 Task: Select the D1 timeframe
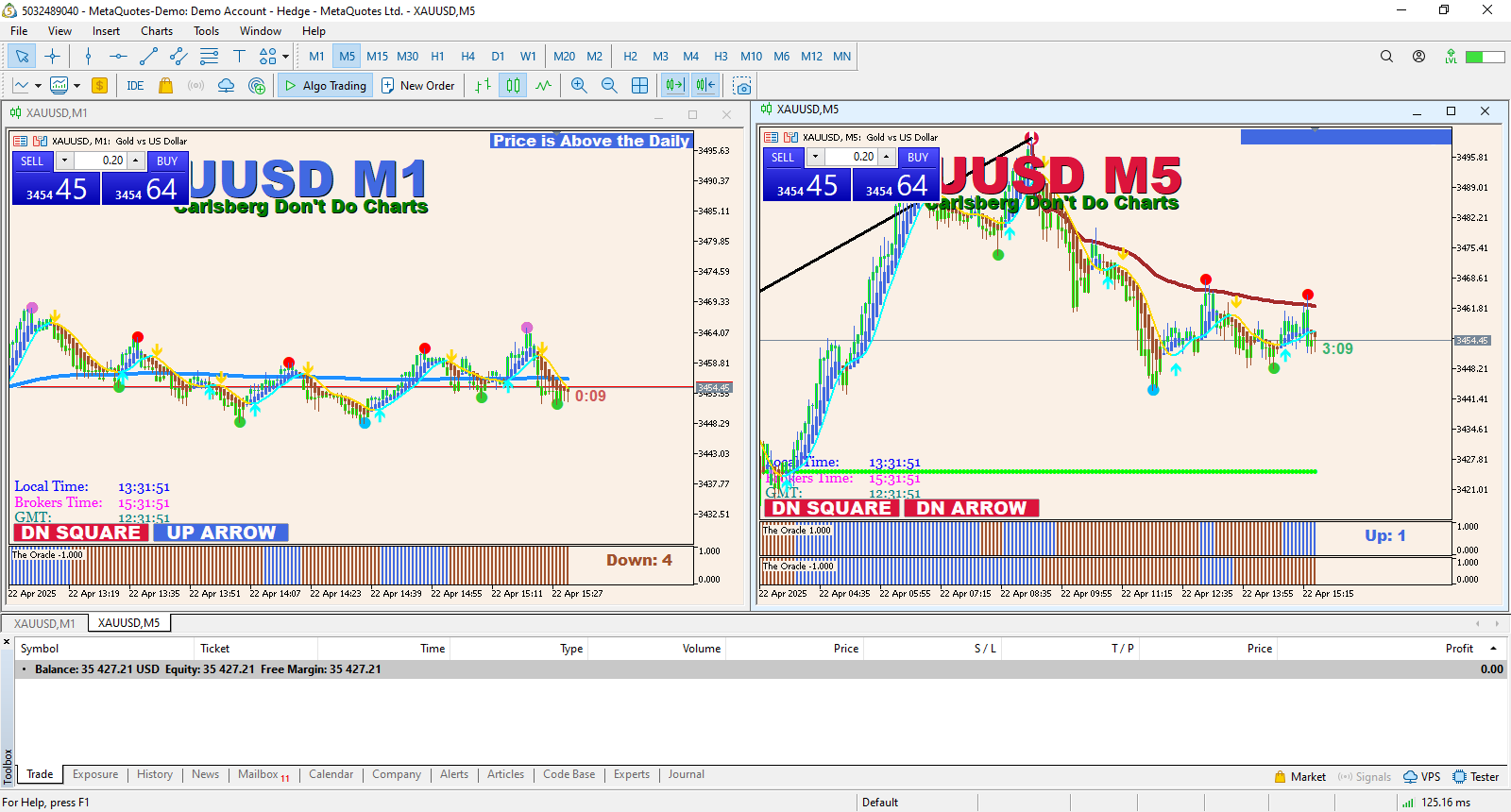click(498, 57)
